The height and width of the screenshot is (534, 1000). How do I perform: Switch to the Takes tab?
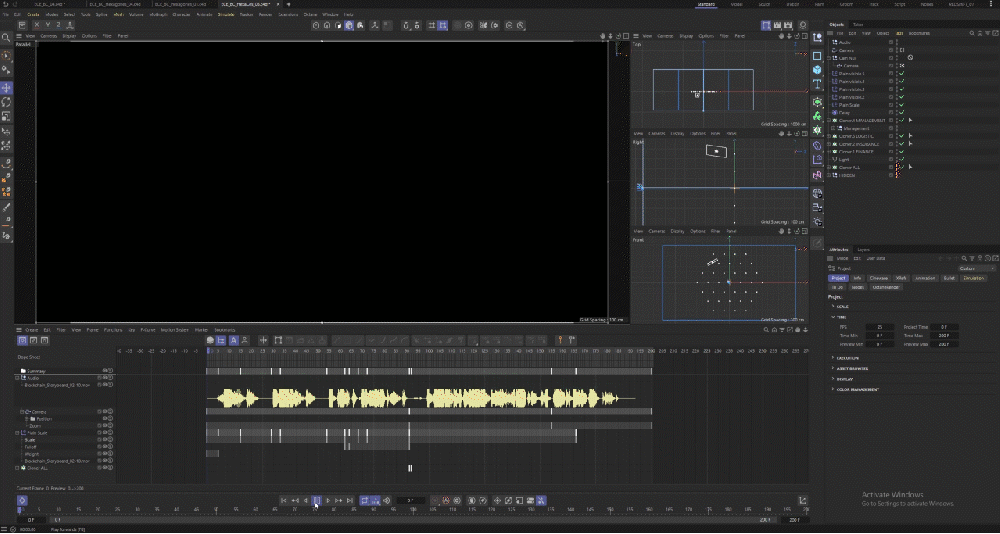click(x=858, y=25)
